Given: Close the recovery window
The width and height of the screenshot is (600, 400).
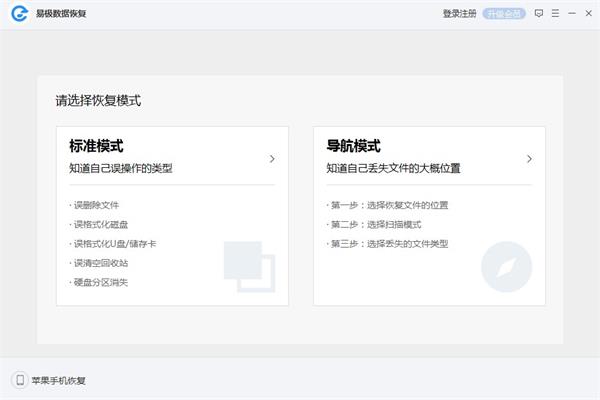Looking at the screenshot, I should [x=589, y=13].
